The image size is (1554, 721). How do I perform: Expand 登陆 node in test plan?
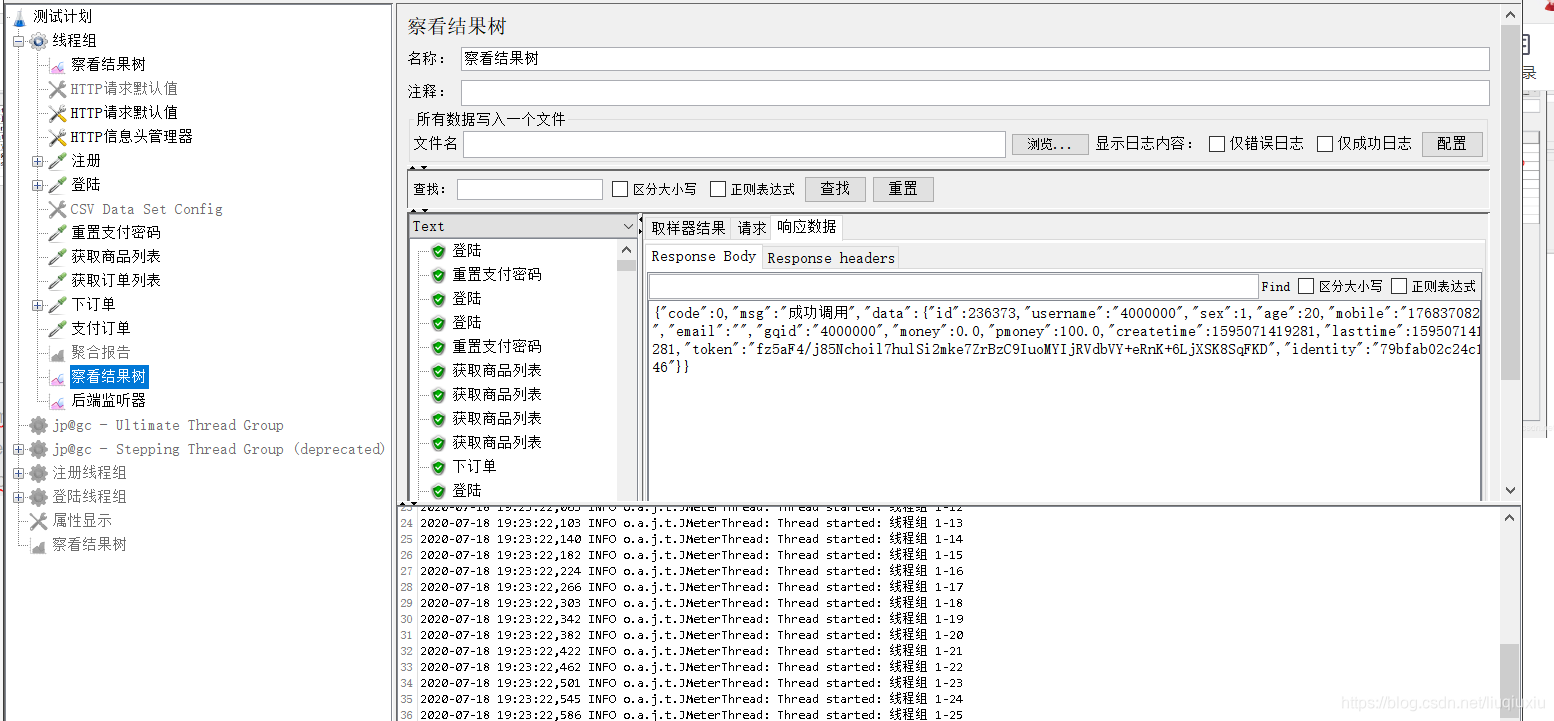coord(37,185)
